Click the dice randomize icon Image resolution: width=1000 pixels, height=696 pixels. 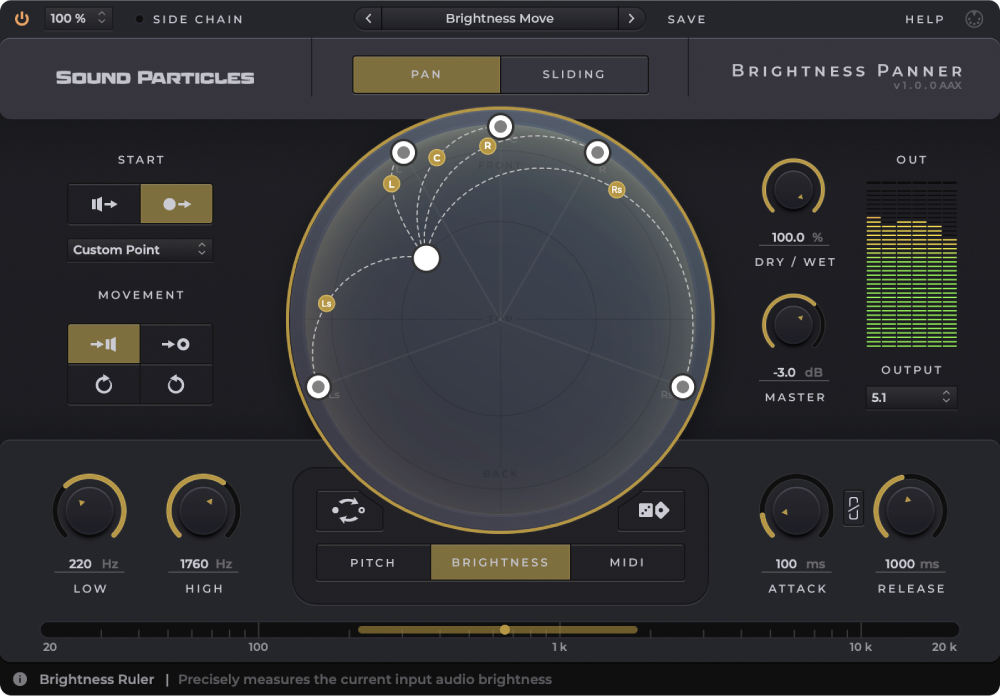click(651, 511)
